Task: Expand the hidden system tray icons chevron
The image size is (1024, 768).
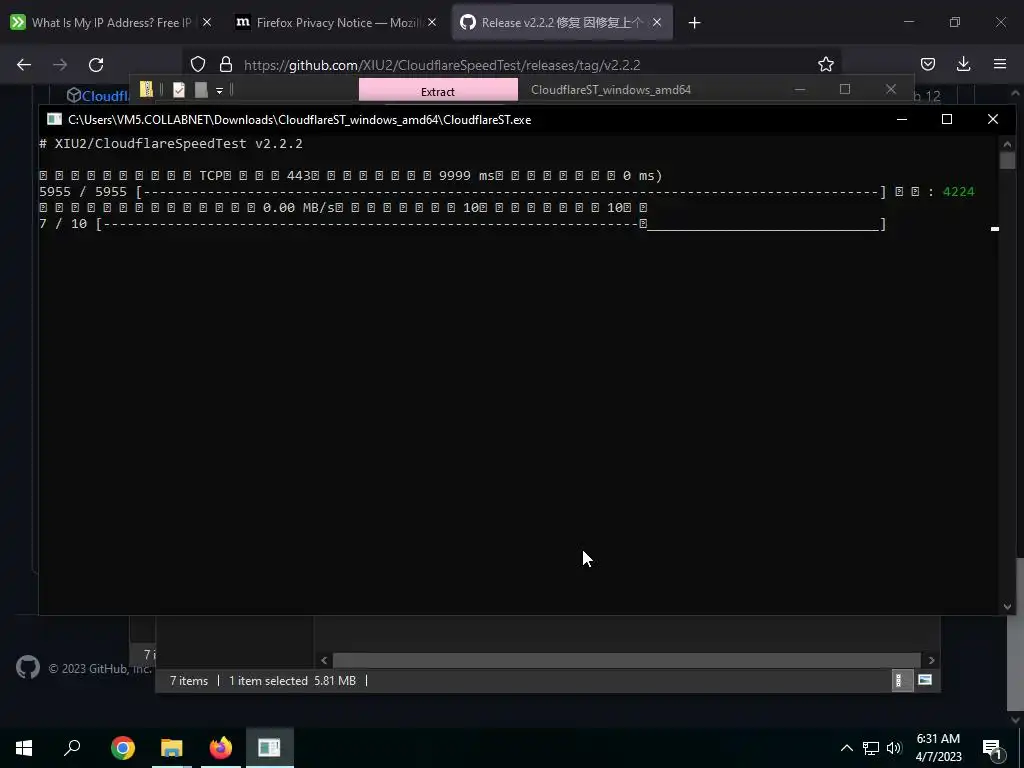Action: [x=846, y=748]
